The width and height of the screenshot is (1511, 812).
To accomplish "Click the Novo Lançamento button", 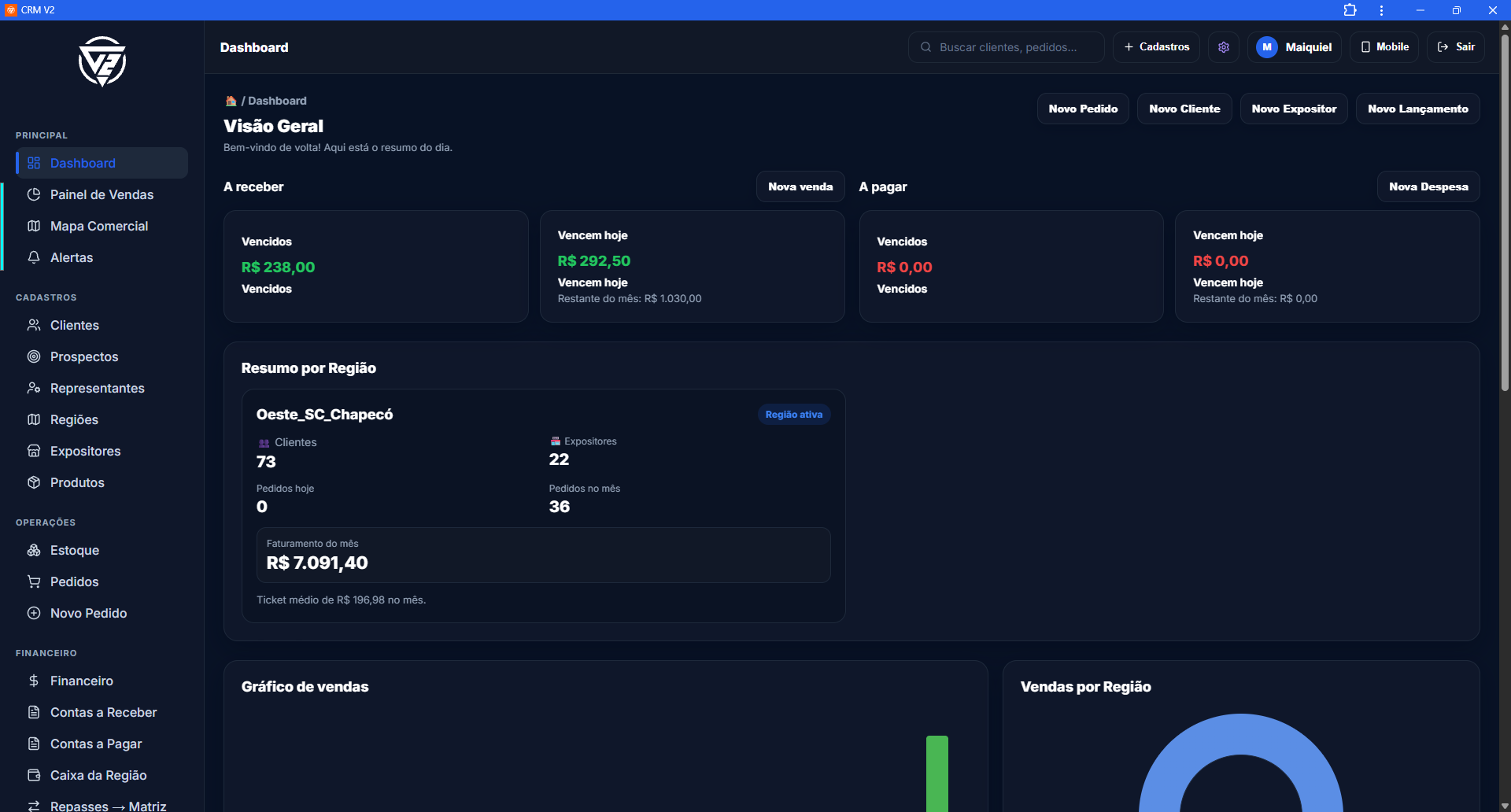I will [1417, 109].
